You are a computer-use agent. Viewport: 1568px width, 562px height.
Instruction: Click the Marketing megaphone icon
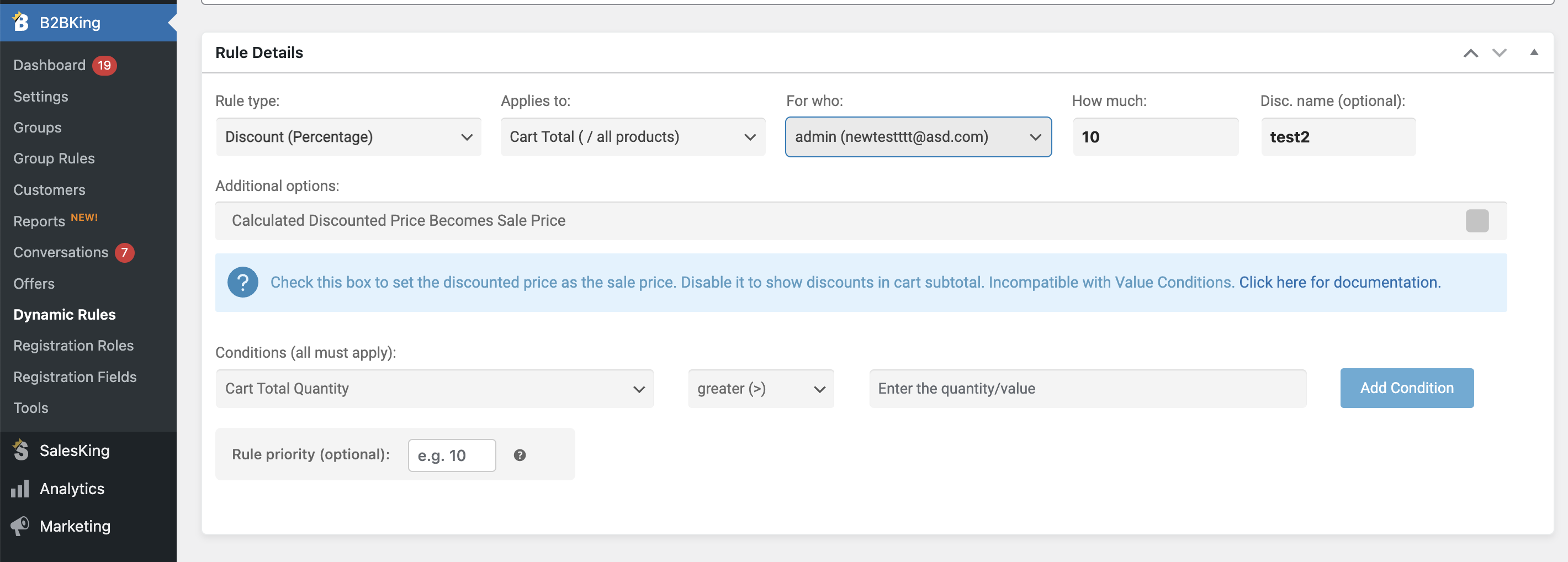point(20,526)
